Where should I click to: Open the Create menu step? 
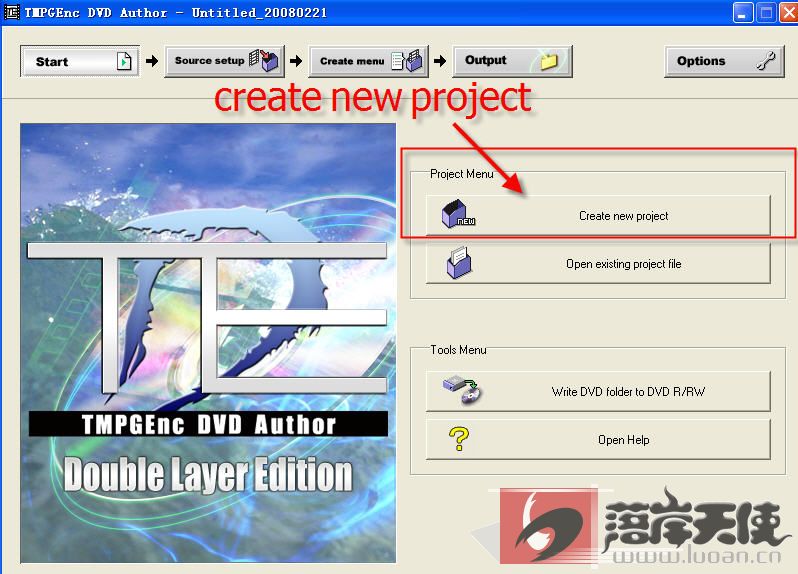[x=368, y=61]
